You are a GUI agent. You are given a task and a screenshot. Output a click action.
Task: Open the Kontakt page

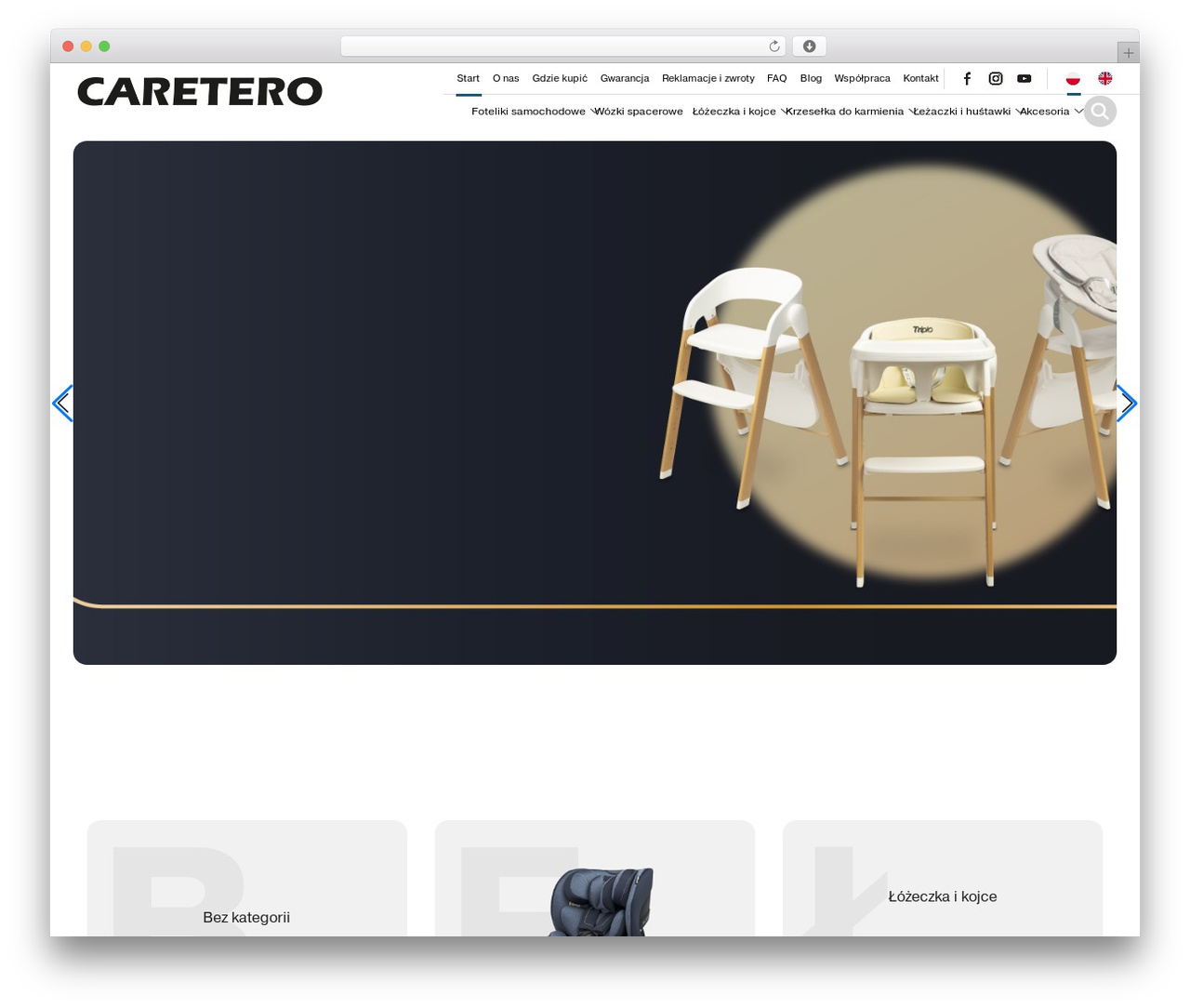click(x=920, y=79)
